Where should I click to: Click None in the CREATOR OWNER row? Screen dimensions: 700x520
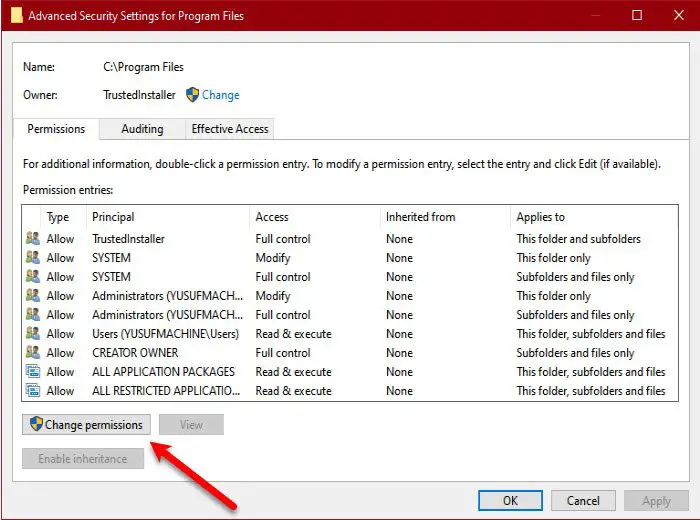pyautogui.click(x=399, y=353)
